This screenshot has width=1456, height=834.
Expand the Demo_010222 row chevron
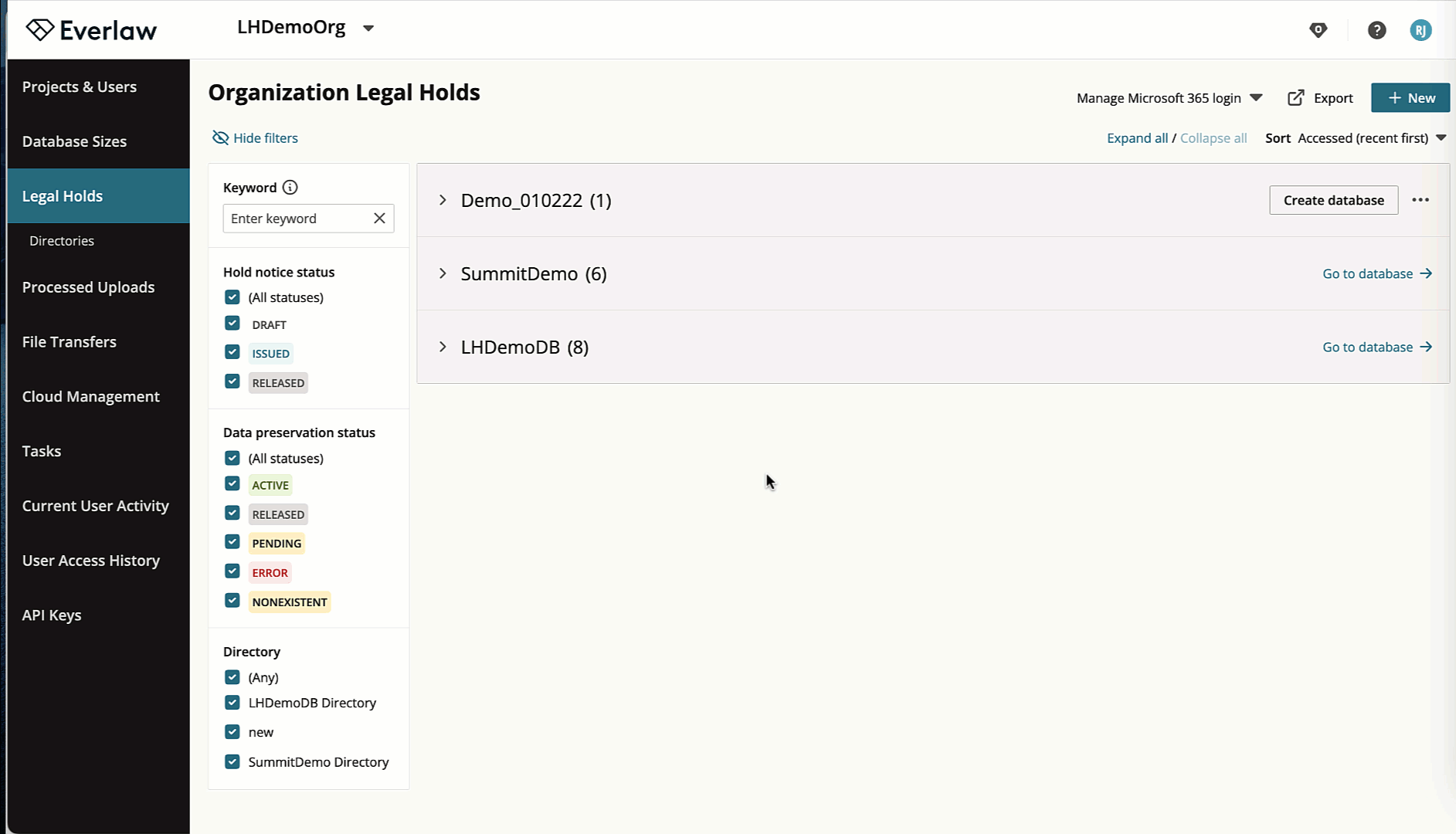[x=443, y=200]
